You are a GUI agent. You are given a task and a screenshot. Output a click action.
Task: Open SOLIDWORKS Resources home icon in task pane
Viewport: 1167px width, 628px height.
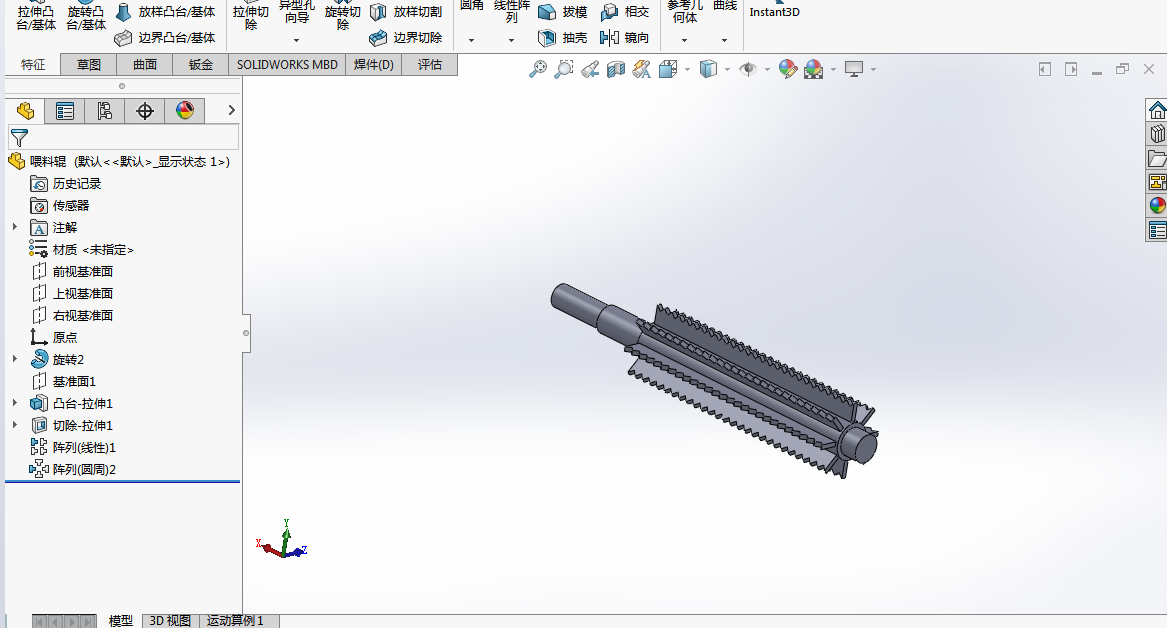point(1157,110)
